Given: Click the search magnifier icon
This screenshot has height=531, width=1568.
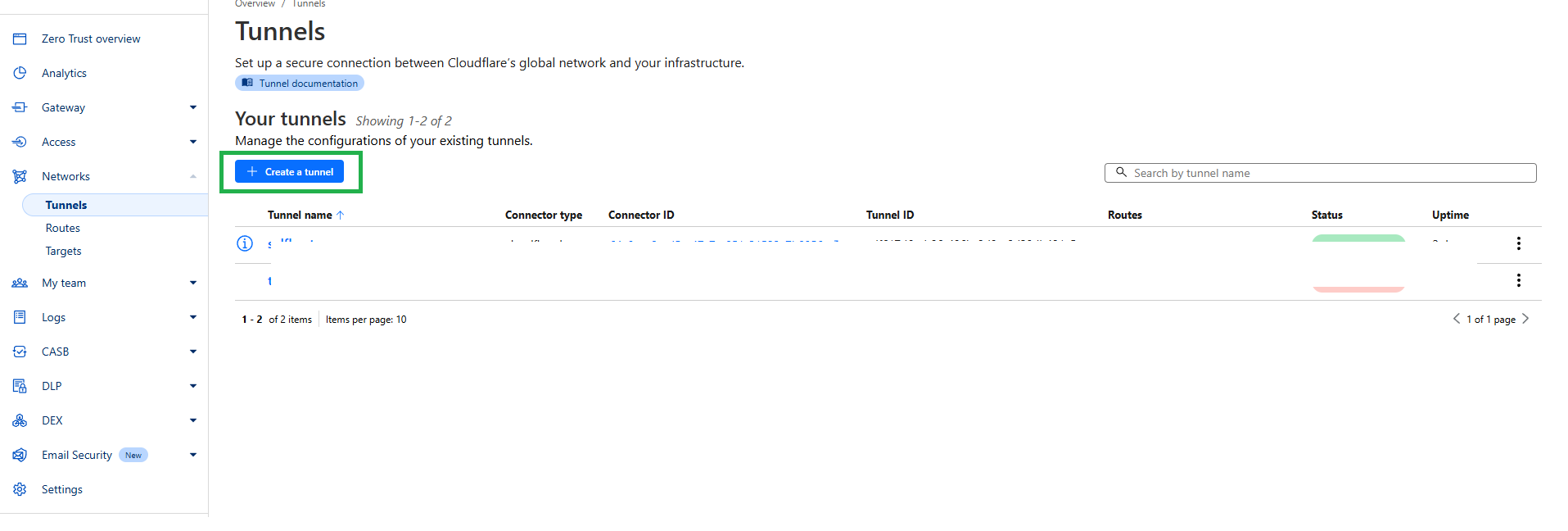Looking at the screenshot, I should (1122, 172).
